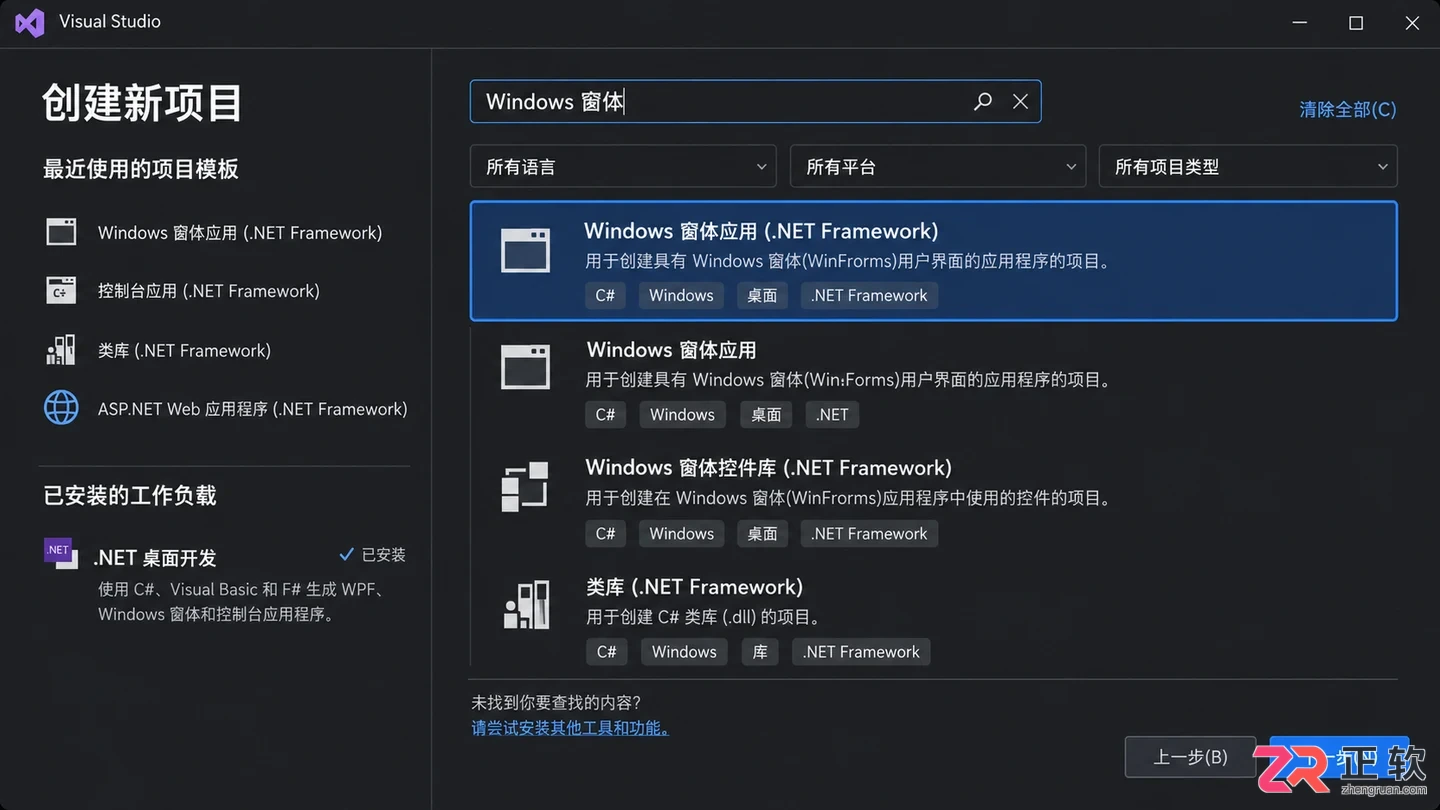Click the Windows 窗体应用 (.NET) result icon

(x=525, y=367)
